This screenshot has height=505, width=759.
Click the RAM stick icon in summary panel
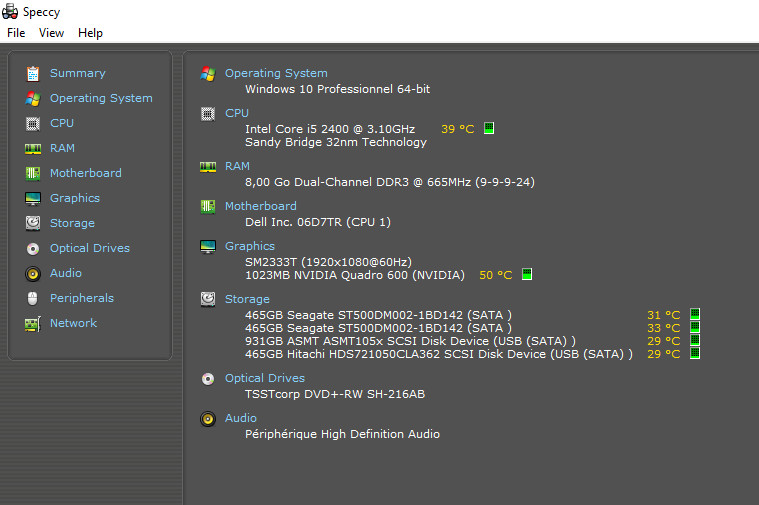[208, 167]
